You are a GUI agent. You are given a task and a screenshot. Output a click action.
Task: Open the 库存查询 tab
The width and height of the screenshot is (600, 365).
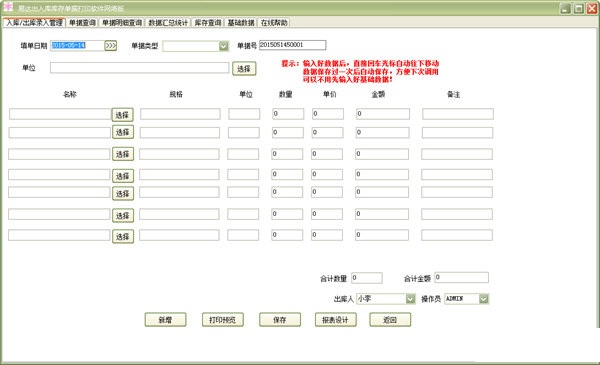pos(208,23)
